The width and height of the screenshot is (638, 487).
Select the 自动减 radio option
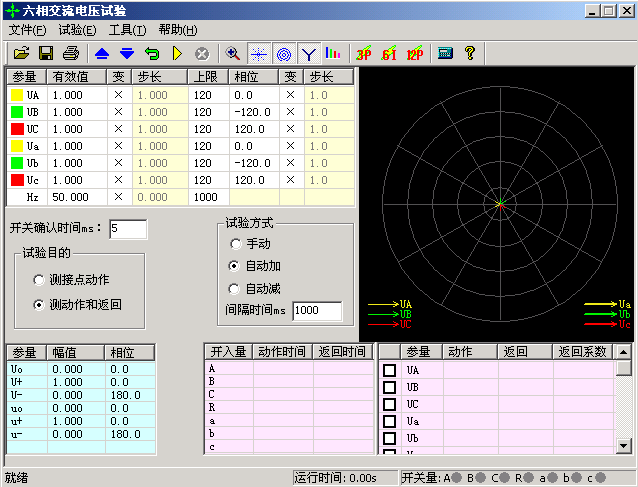pyautogui.click(x=236, y=288)
